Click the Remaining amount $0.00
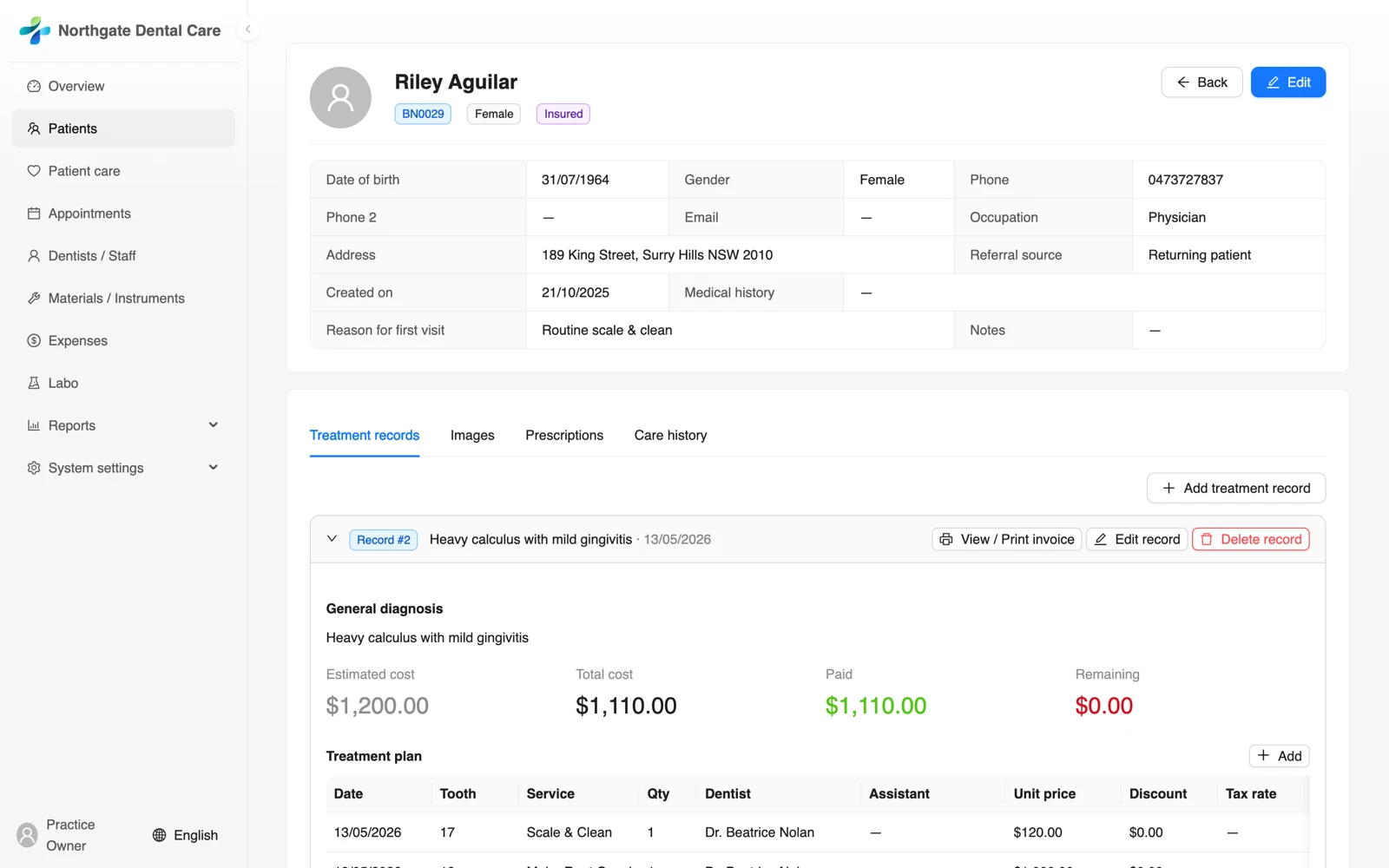 point(1104,706)
